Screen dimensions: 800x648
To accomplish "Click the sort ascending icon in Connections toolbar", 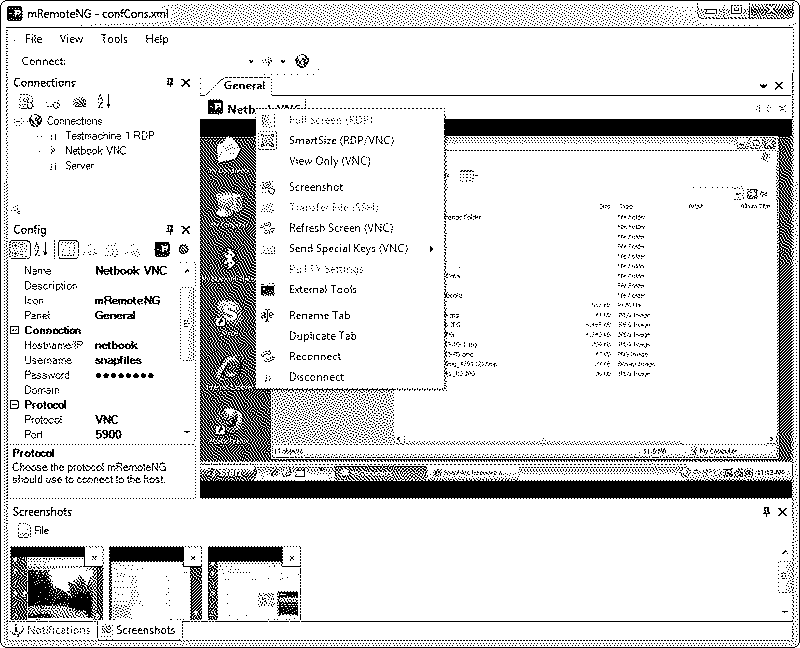I will point(105,102).
